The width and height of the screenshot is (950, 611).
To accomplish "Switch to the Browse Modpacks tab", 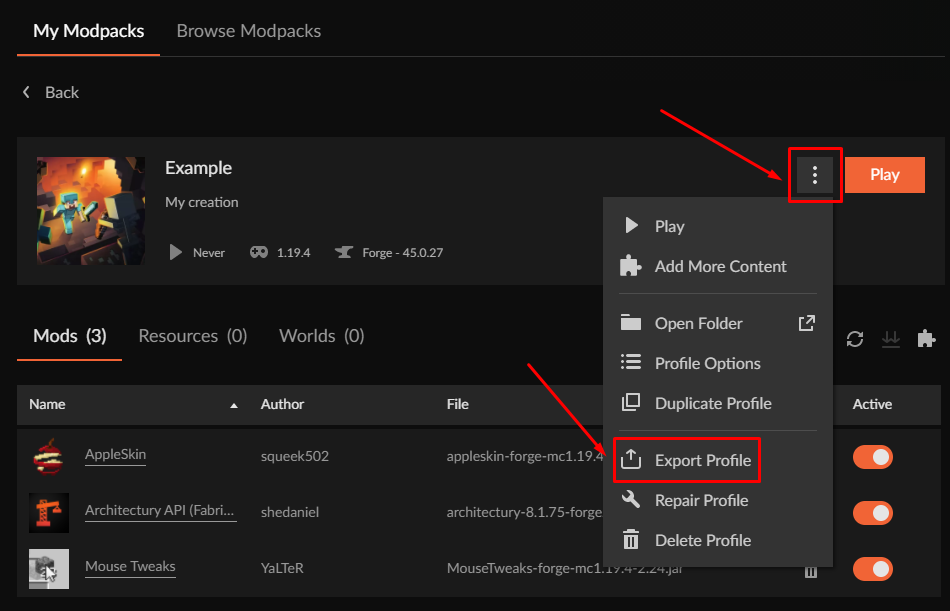I will (248, 31).
